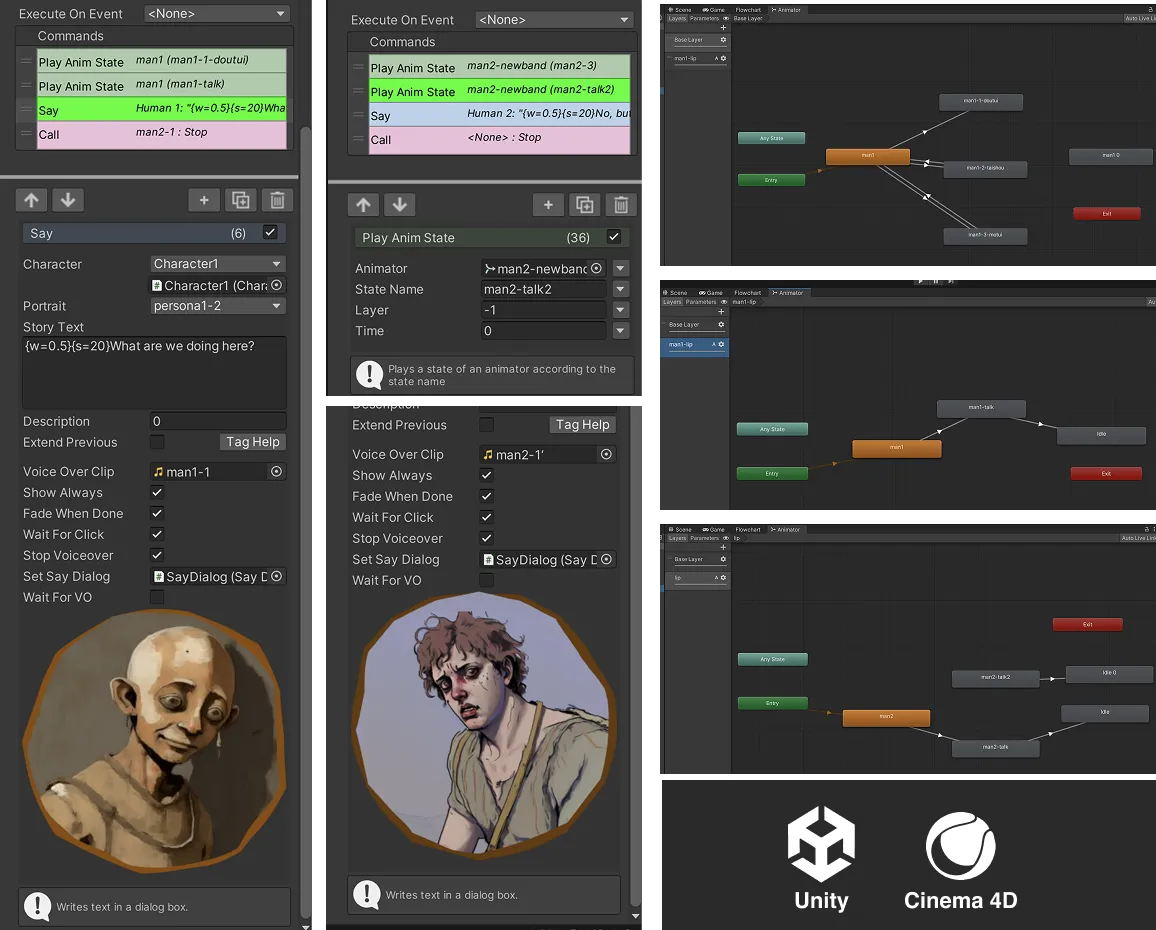The width and height of the screenshot is (1156, 930).
Task: Open dropdown arrow next to man2-talk2 State Name
Action: 621,290
